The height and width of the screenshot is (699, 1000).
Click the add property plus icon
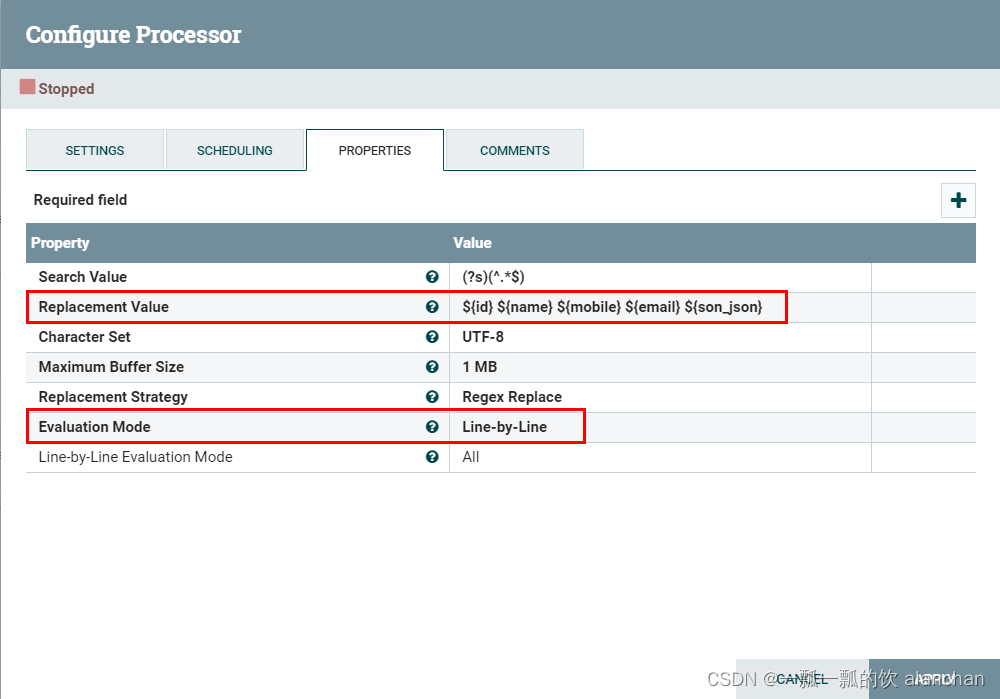958,200
